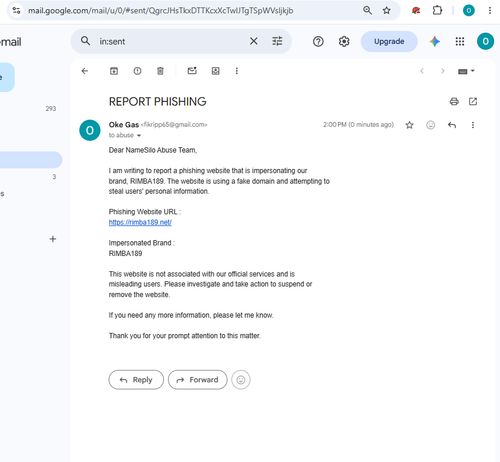Click the browser address bar URL
The height and width of the screenshot is (462, 500).
pos(161,11)
